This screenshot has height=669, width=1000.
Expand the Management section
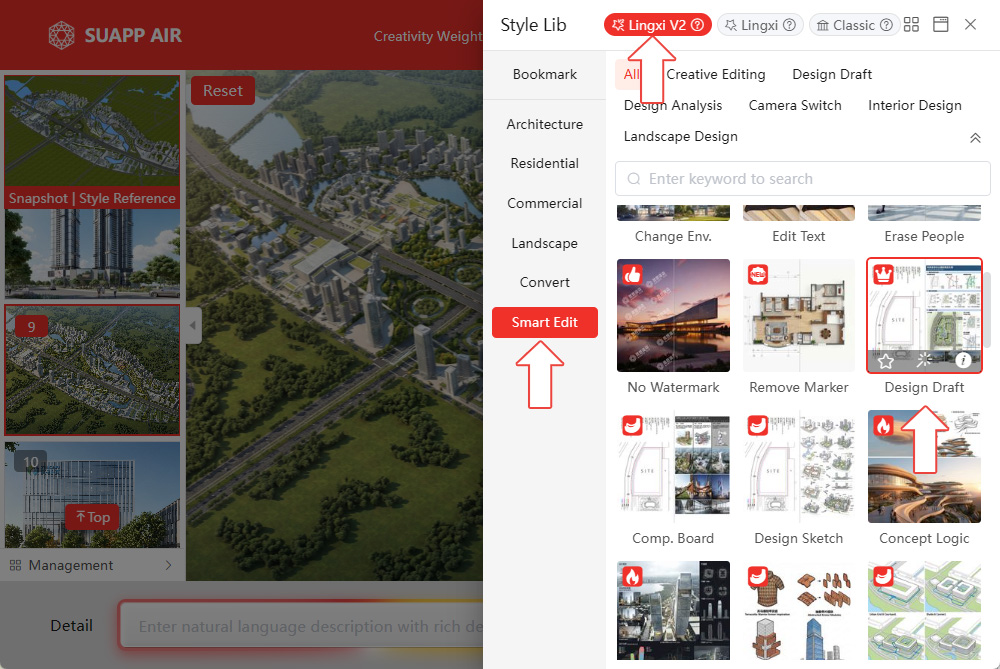click(90, 565)
